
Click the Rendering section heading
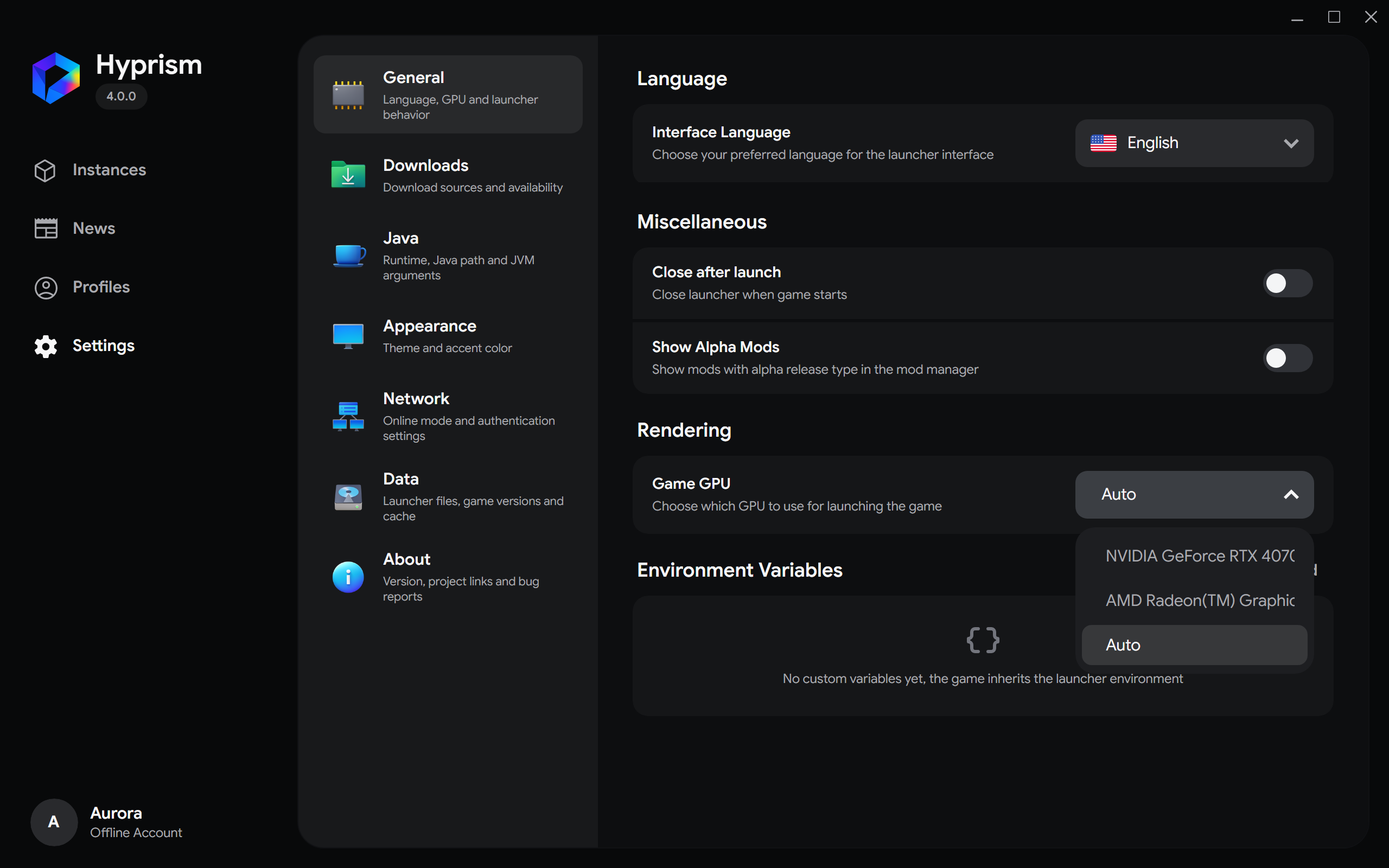coord(684,430)
